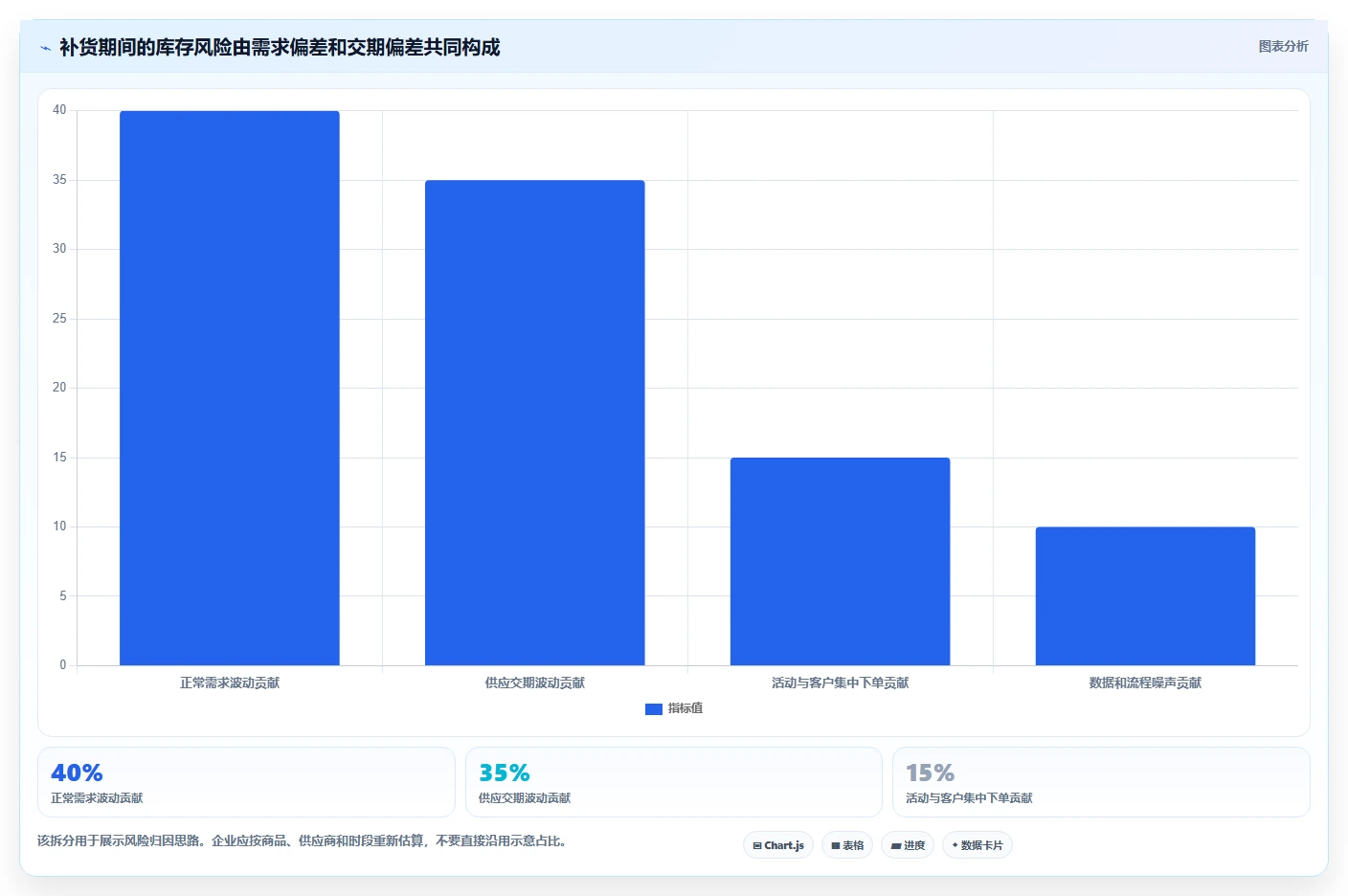The width and height of the screenshot is (1348, 896).
Task: Click the icon inside the 表格 tag
Action: 836,846
